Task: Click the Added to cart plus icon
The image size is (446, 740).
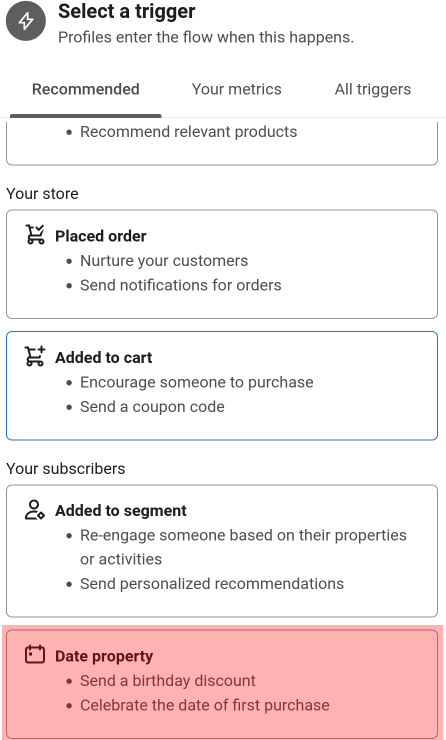Action: [x=35, y=356]
